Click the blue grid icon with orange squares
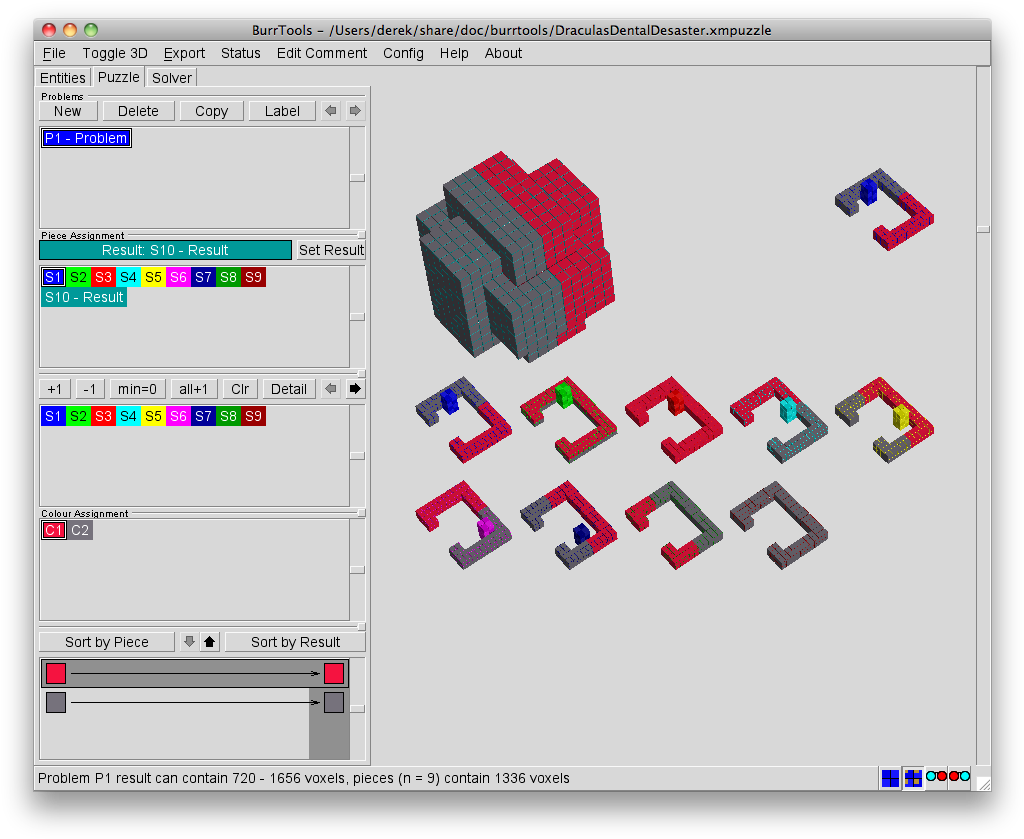This screenshot has height=839, width=1024. [913, 778]
